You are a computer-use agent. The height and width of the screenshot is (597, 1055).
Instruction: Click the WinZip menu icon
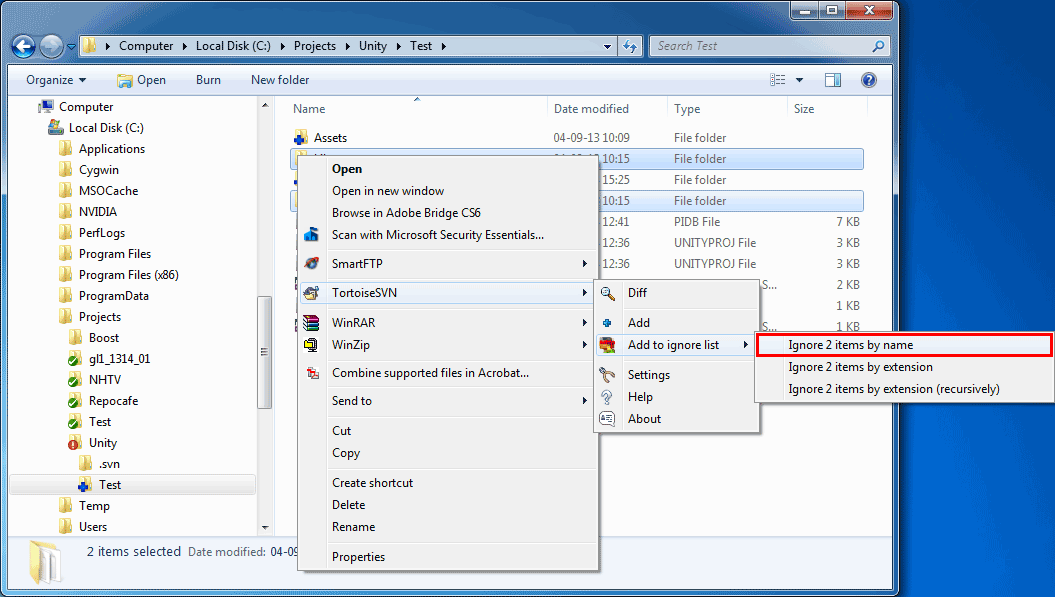(311, 345)
